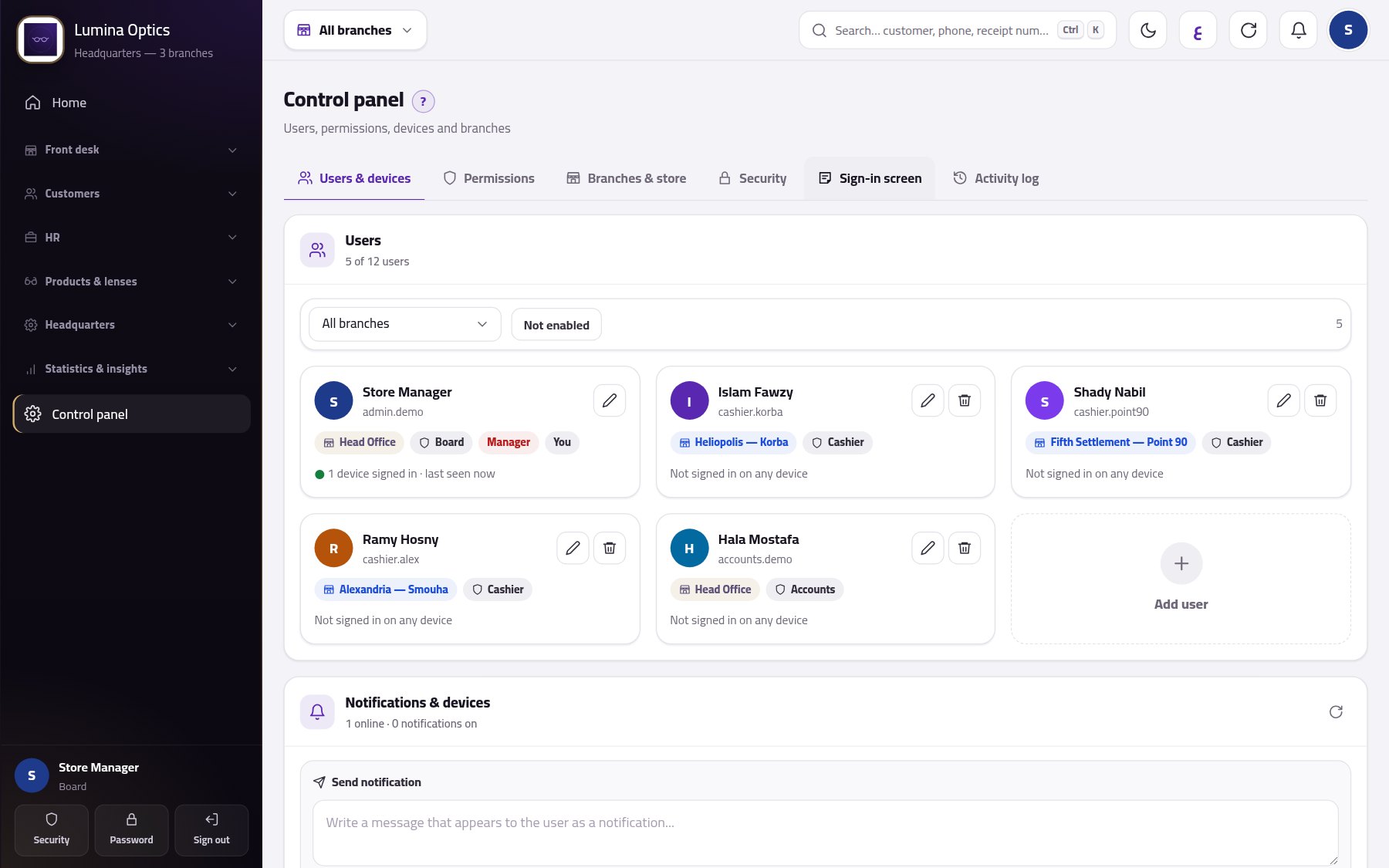Click the help question mark beside Control panel
Screen dimensions: 1389x868
click(423, 101)
